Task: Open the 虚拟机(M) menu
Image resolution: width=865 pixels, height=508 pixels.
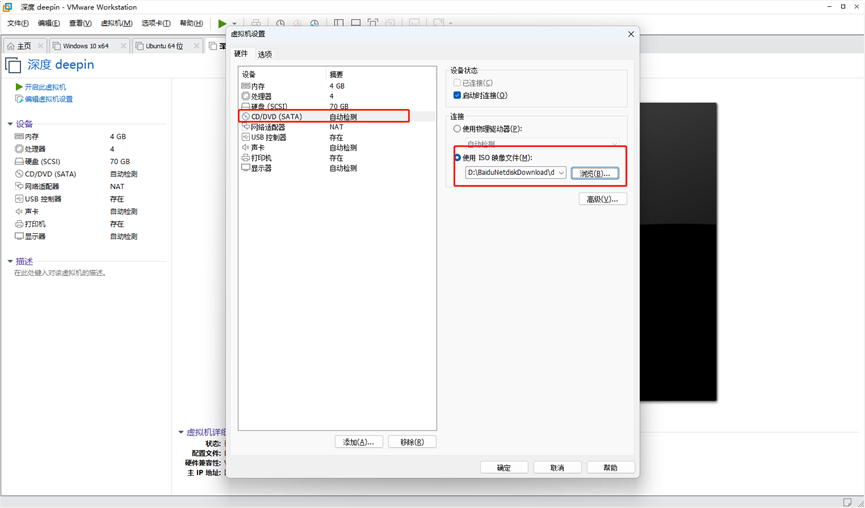Action: 116,23
